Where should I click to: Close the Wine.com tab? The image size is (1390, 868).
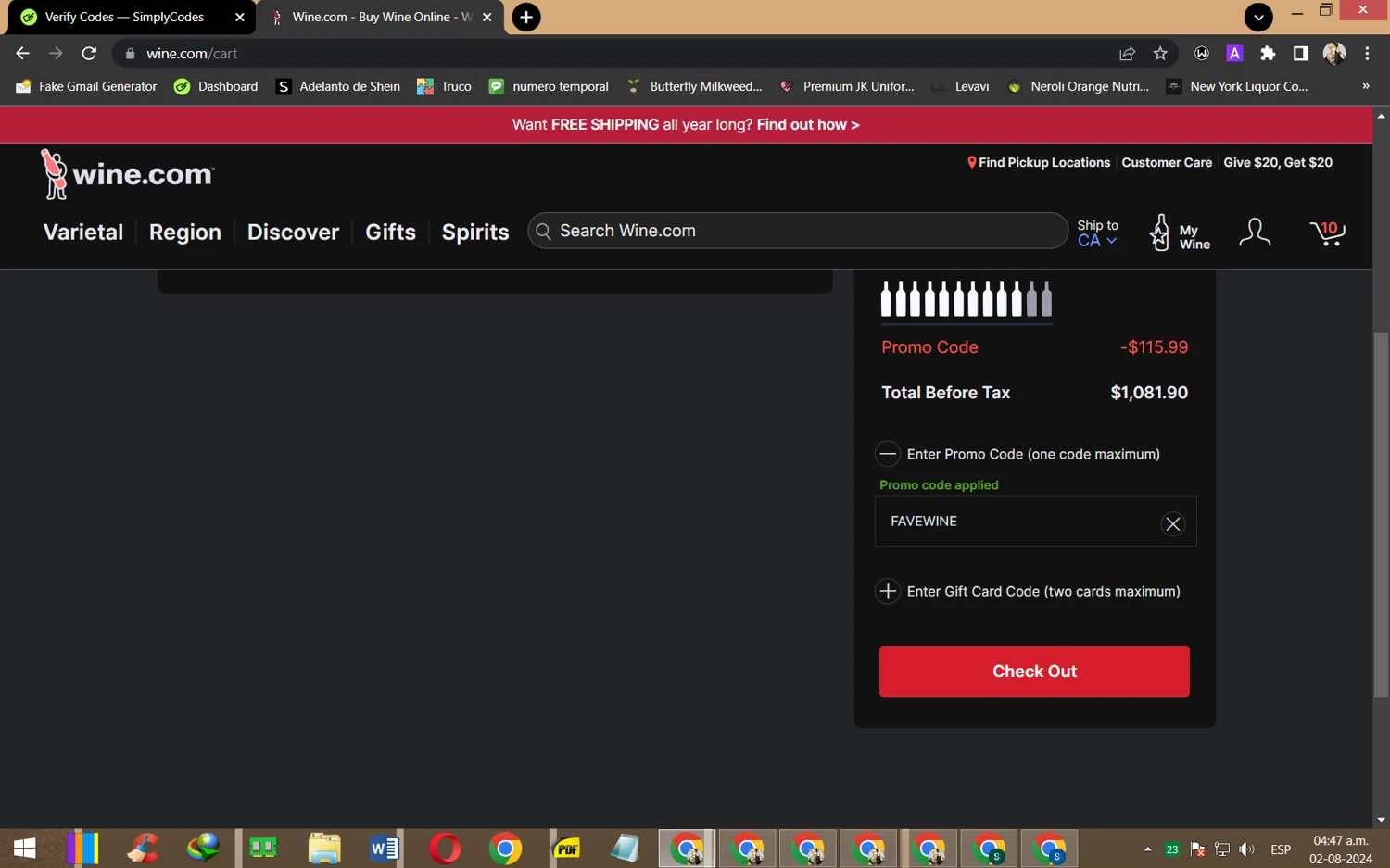[487, 17]
